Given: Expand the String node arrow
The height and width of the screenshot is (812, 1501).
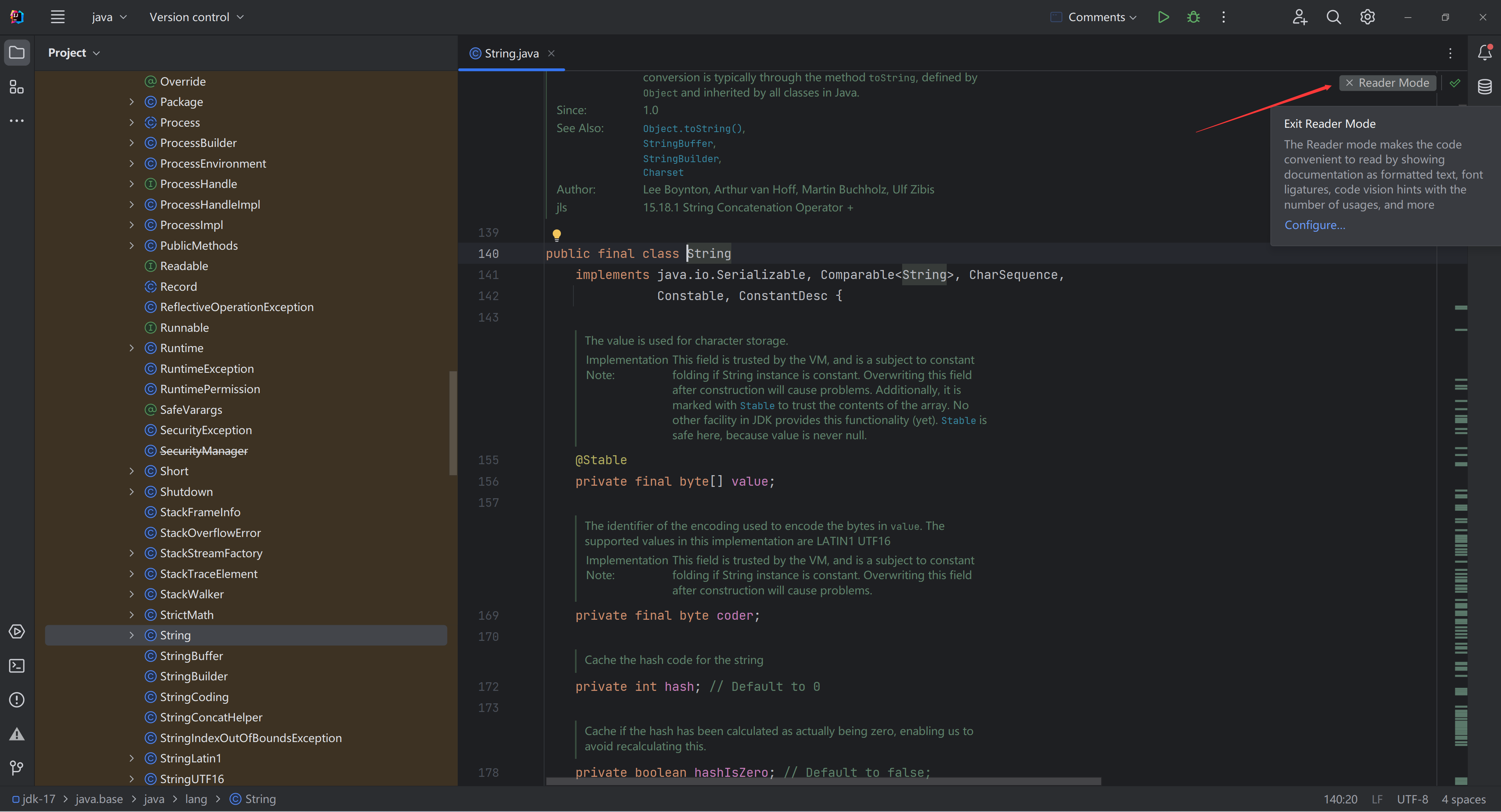Looking at the screenshot, I should tap(132, 635).
